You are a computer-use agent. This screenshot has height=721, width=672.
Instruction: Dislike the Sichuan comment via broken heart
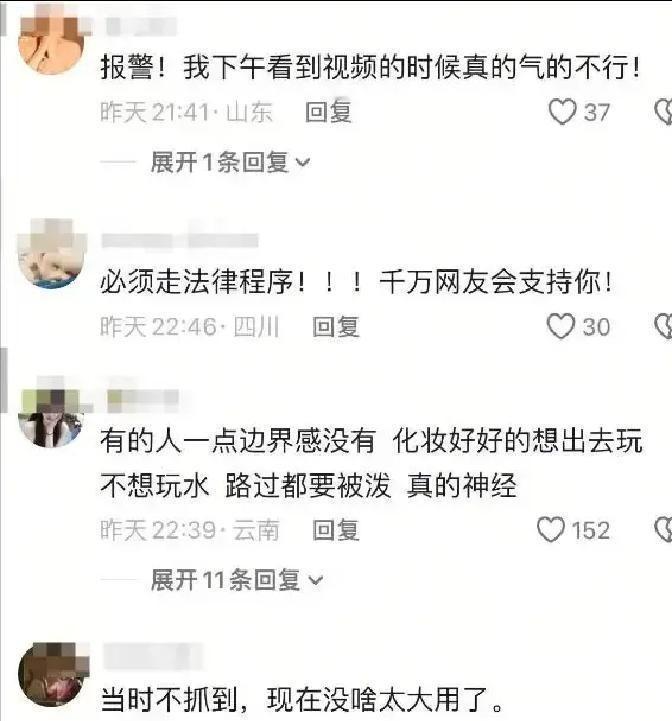coord(663,326)
